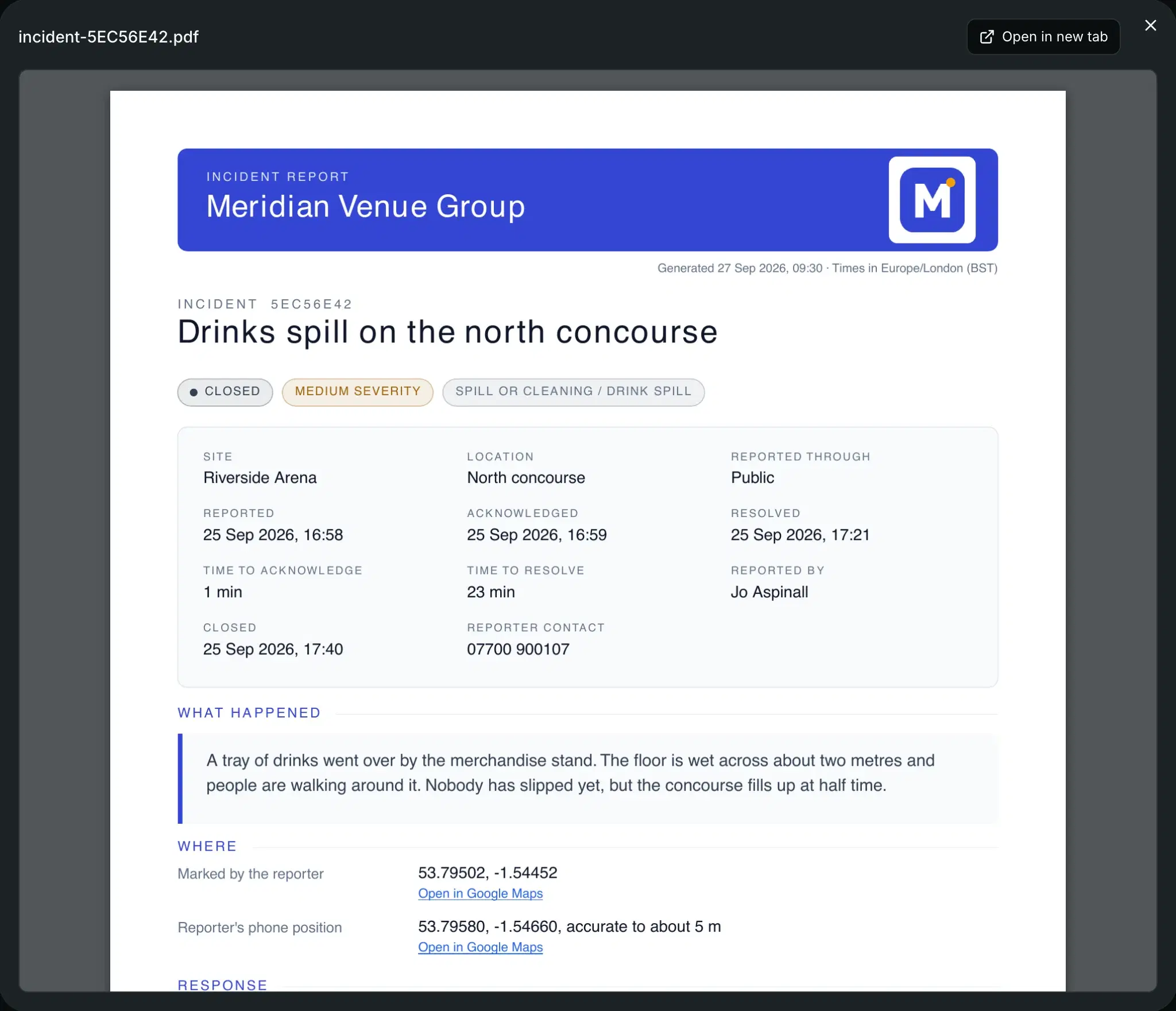Image resolution: width=1176 pixels, height=1011 pixels.
Task: Open Google Maps link under reporter's marked coordinates
Action: [480, 893]
